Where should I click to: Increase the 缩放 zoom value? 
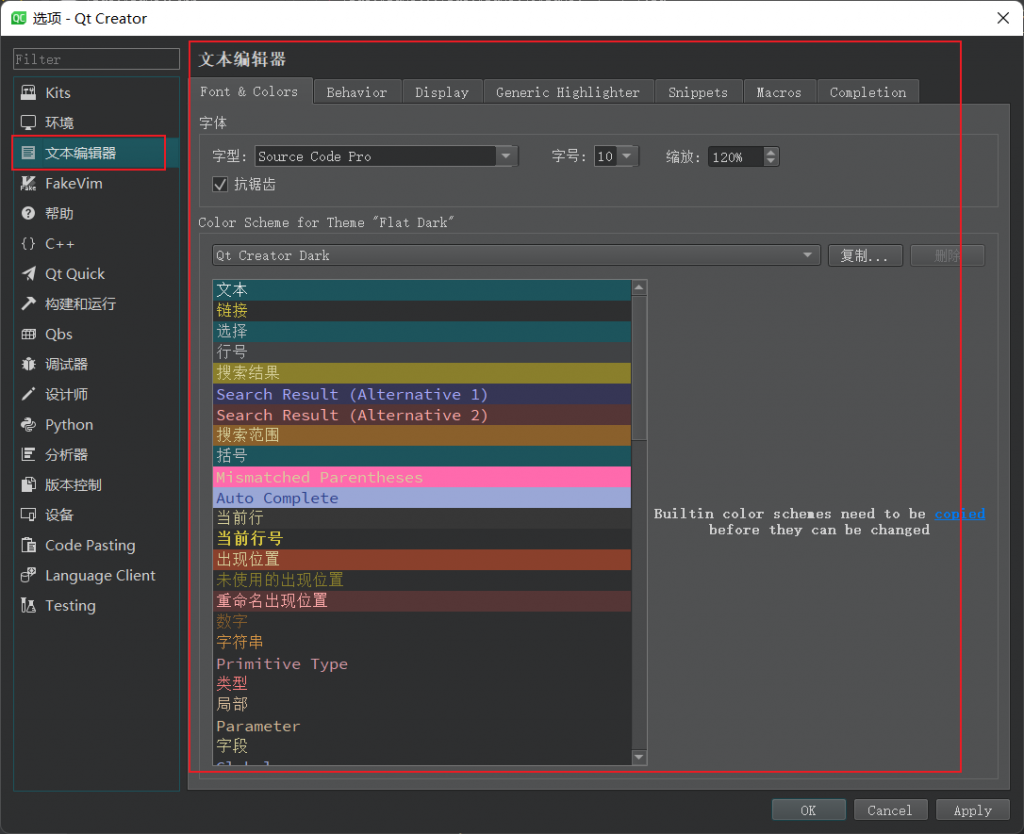click(771, 152)
